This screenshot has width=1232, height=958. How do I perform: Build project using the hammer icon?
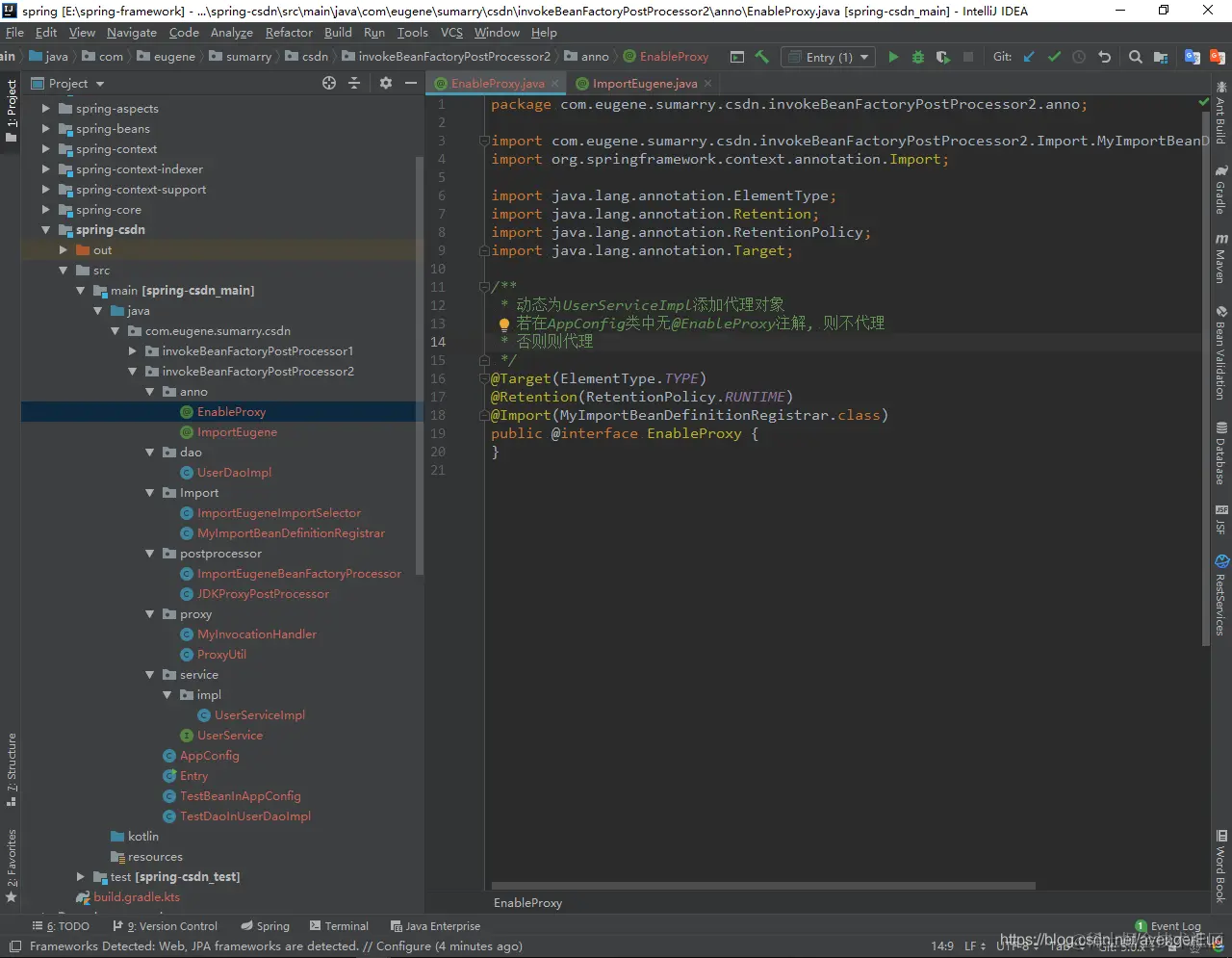762,57
